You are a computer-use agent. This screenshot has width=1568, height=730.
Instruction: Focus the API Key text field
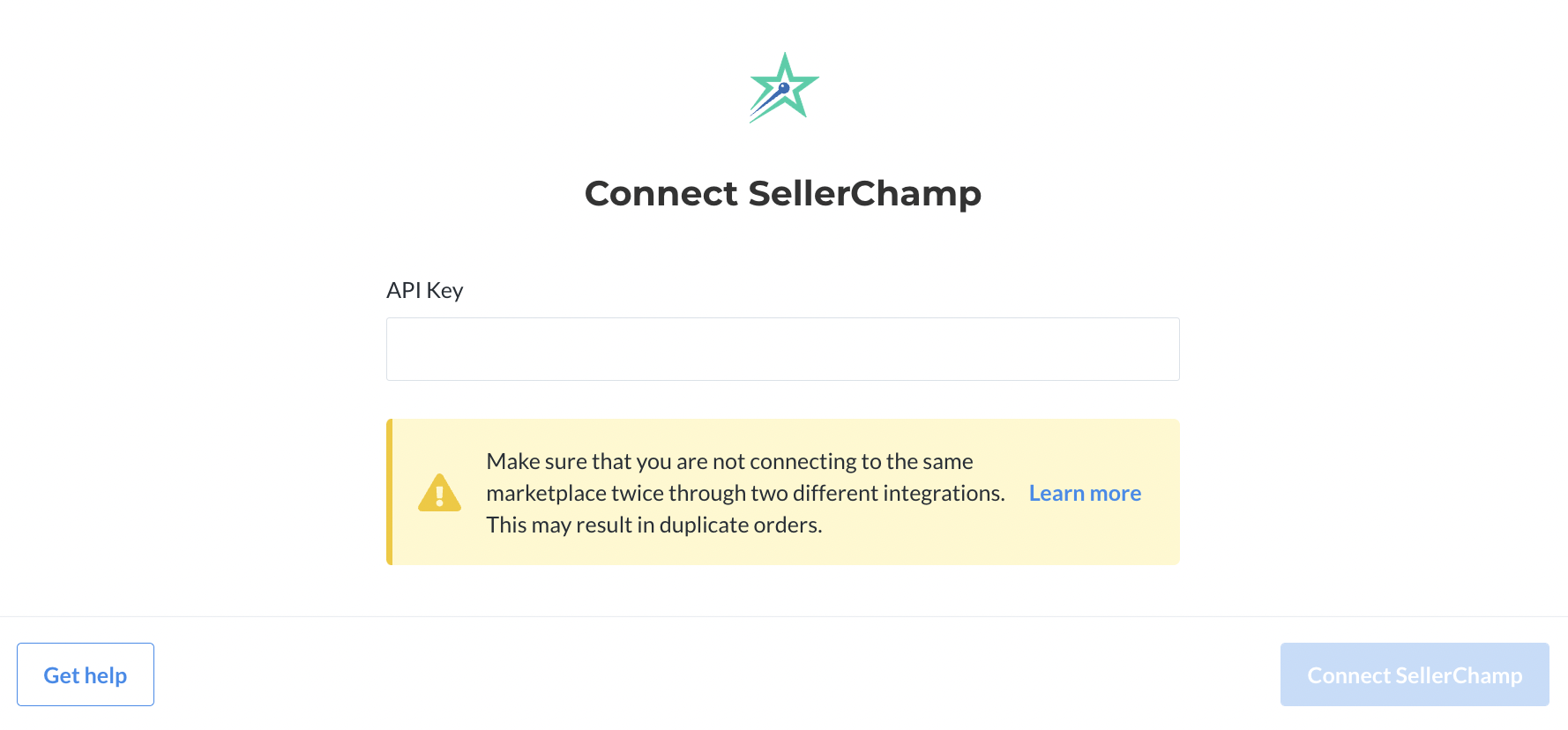[783, 349]
